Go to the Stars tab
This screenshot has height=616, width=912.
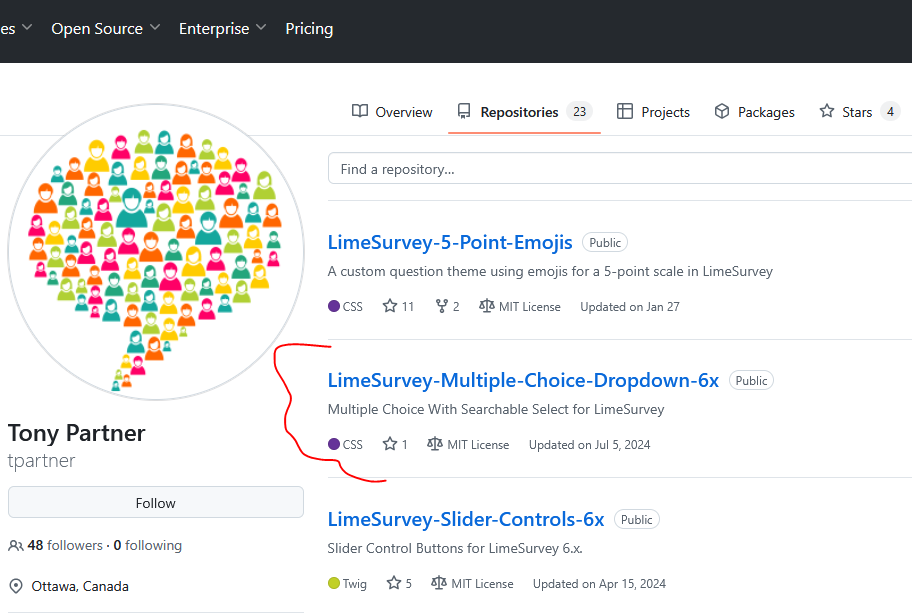(x=846, y=112)
